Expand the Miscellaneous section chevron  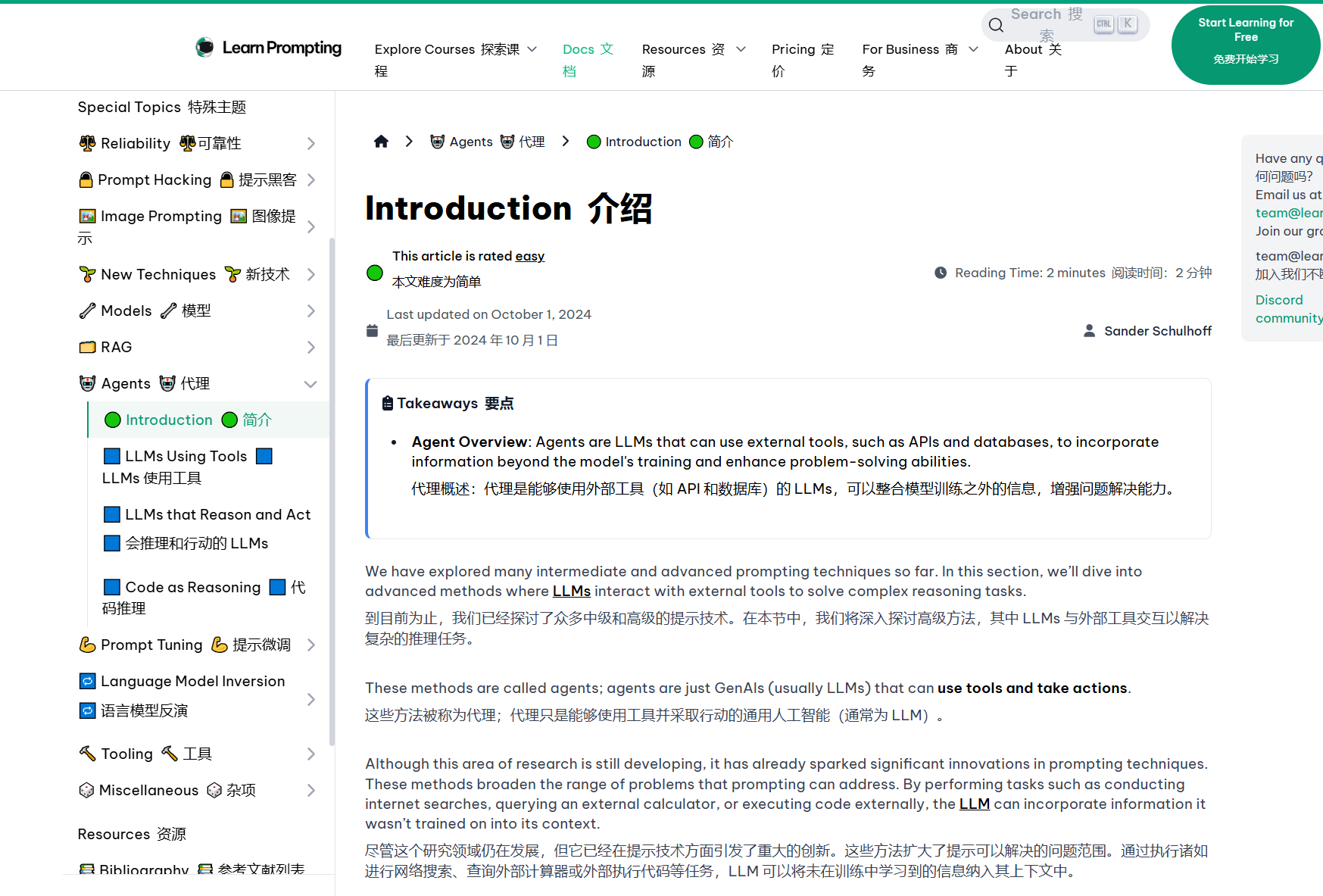[x=310, y=790]
